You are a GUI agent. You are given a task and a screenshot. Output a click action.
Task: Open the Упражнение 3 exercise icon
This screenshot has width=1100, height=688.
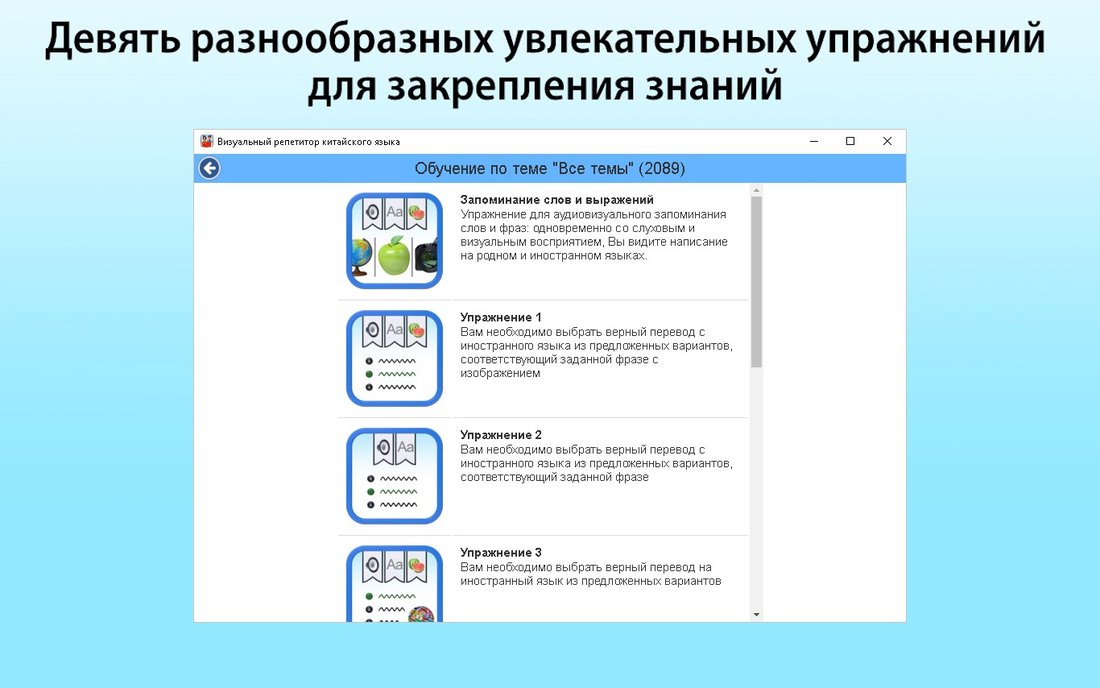[394, 584]
